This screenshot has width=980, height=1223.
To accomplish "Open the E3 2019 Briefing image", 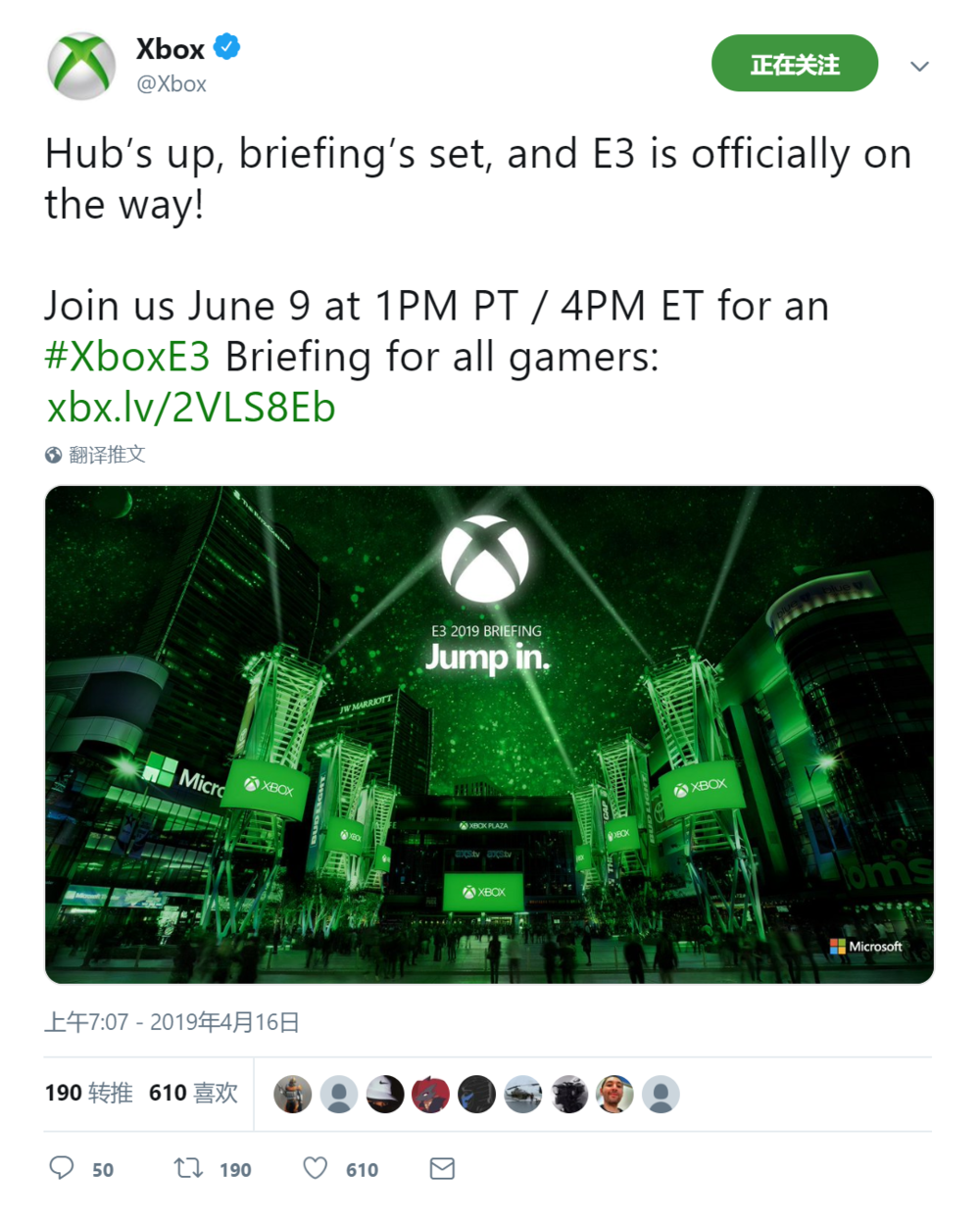I will tap(489, 735).
